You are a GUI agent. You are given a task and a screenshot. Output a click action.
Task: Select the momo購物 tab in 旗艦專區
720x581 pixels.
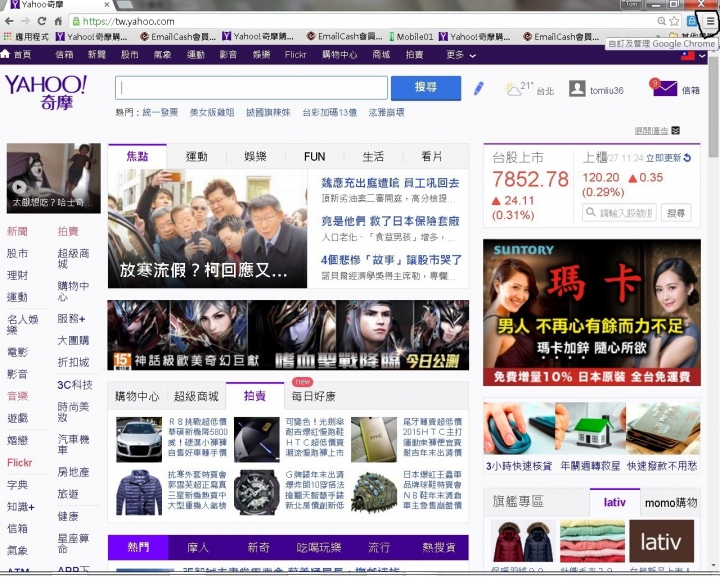point(671,503)
